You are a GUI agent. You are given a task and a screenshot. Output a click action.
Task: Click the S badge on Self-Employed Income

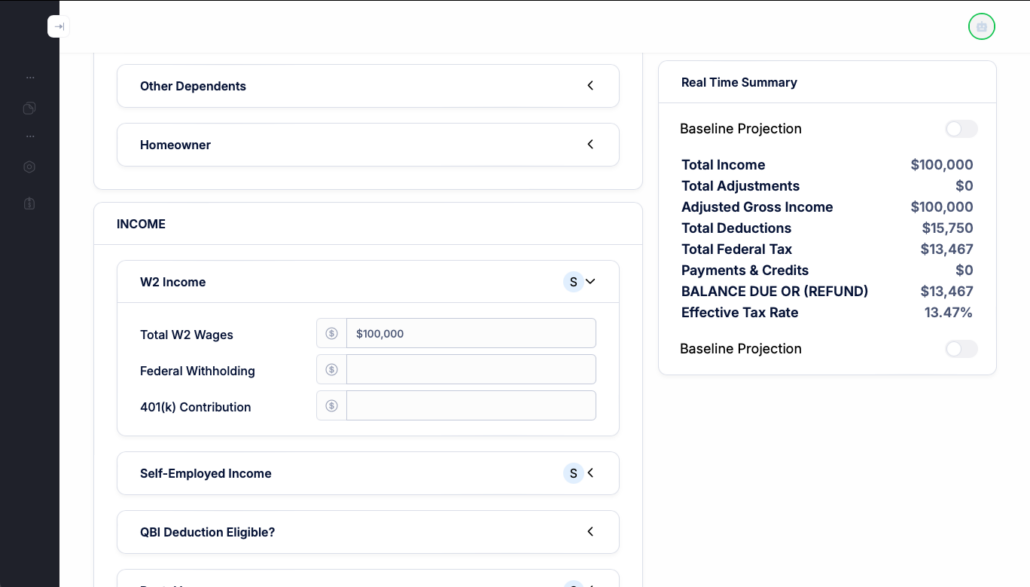pyautogui.click(x=573, y=473)
